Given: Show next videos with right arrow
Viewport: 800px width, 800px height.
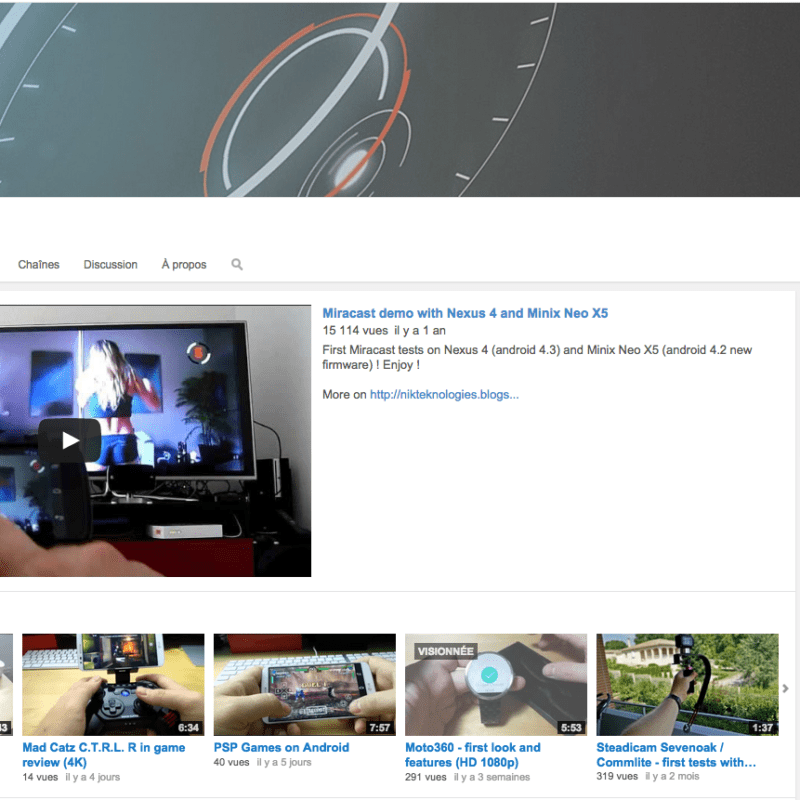Looking at the screenshot, I should pyautogui.click(x=786, y=689).
